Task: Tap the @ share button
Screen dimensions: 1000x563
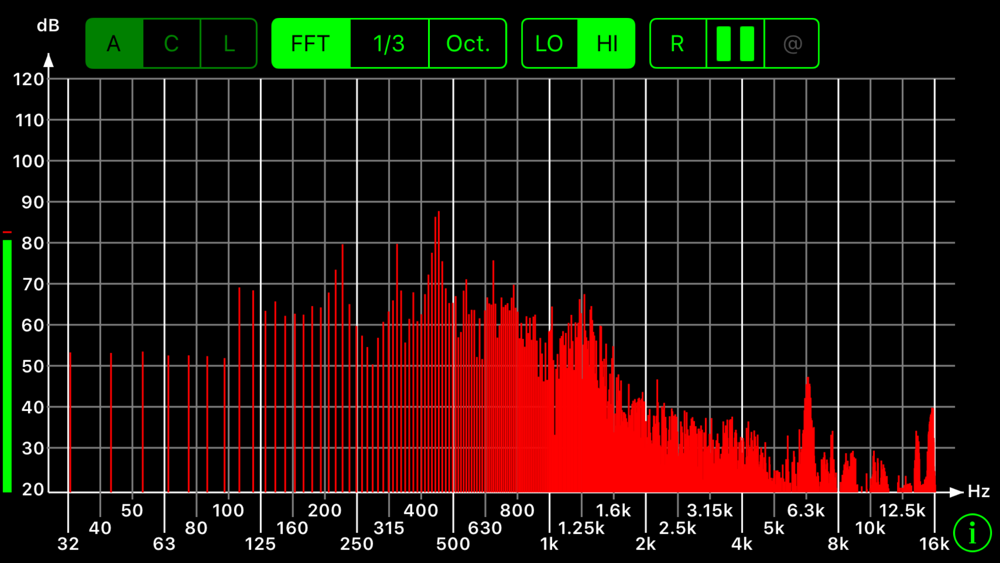Action: [791, 43]
